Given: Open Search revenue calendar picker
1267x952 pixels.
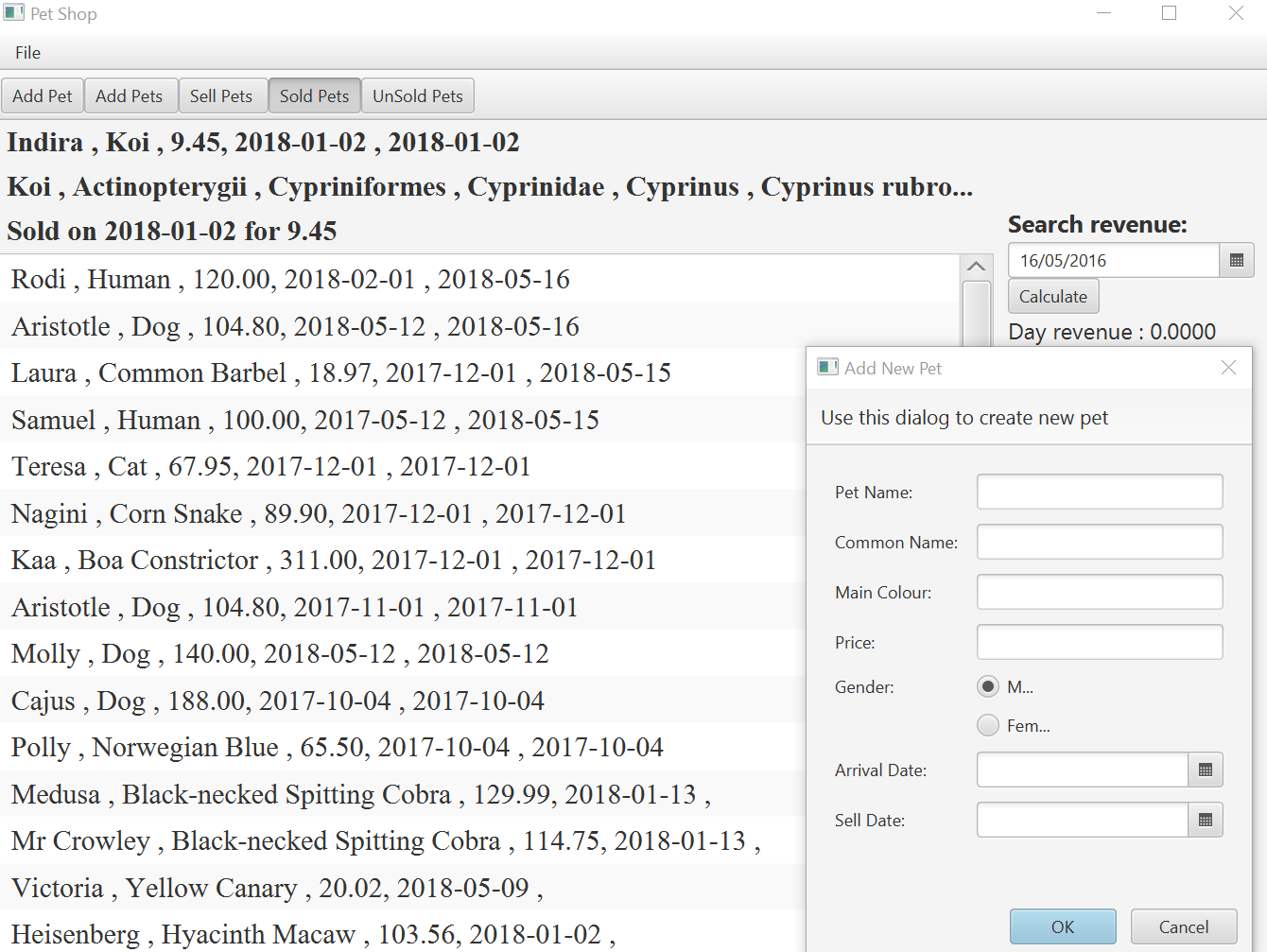Looking at the screenshot, I should pos(1236,261).
